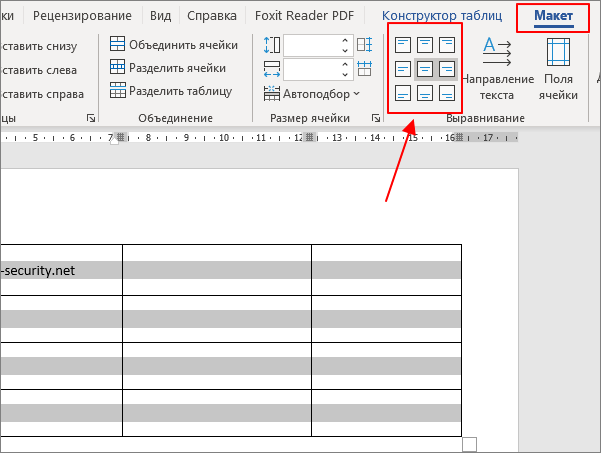
Task: Align cell text top left
Action: [402, 45]
